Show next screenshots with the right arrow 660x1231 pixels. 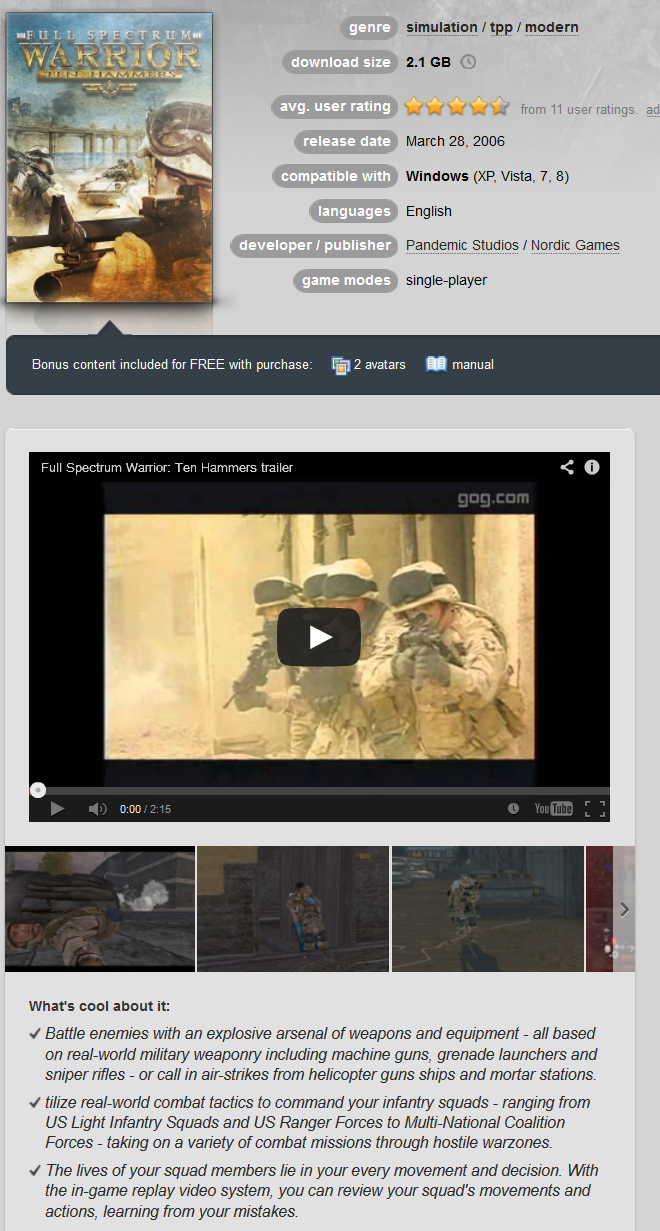624,909
